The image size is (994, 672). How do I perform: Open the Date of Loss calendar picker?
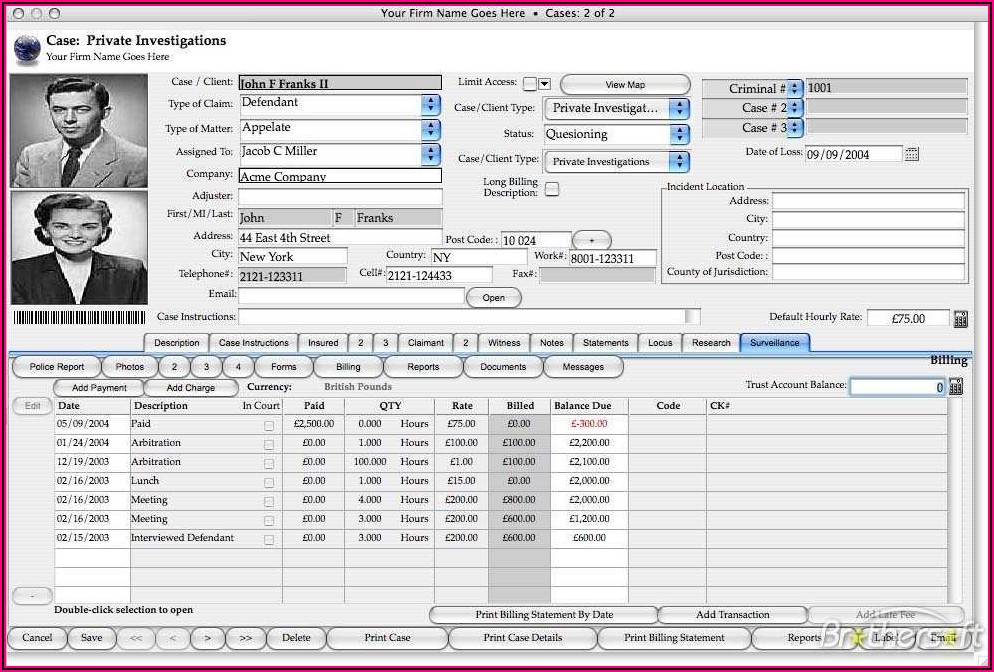[x=911, y=154]
